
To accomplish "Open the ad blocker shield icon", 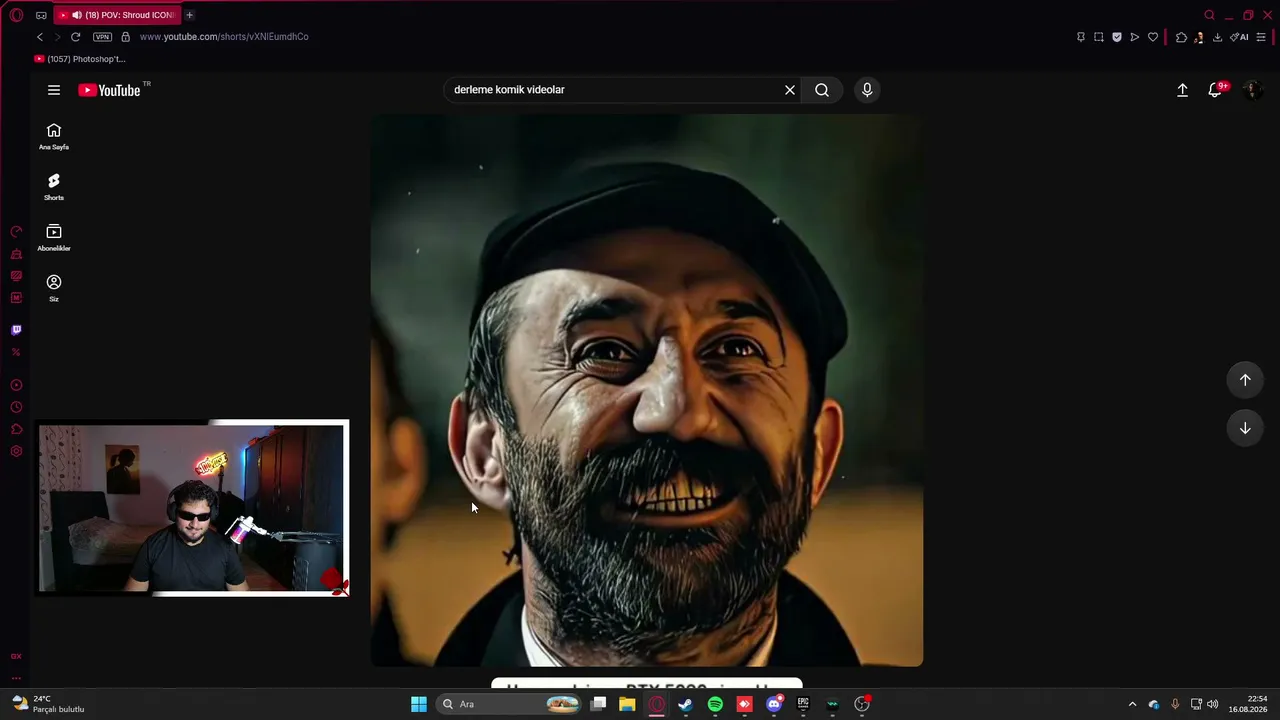I will 1117,37.
